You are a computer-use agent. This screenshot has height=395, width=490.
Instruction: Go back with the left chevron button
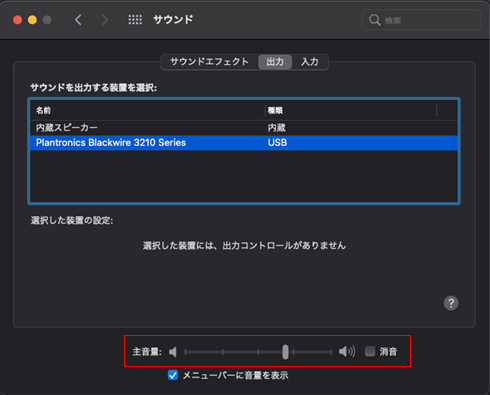pyautogui.click(x=78, y=20)
